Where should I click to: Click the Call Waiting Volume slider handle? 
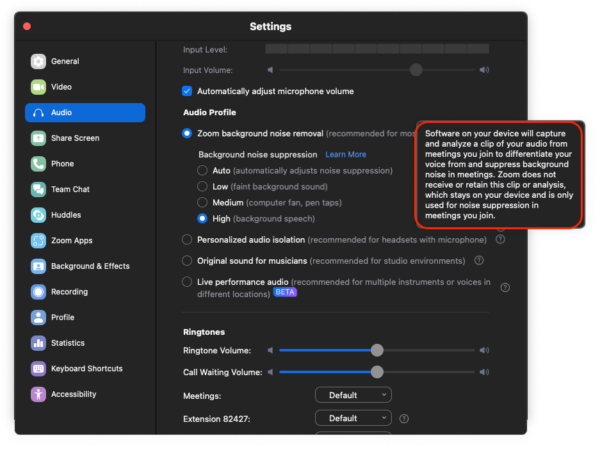pyautogui.click(x=377, y=371)
